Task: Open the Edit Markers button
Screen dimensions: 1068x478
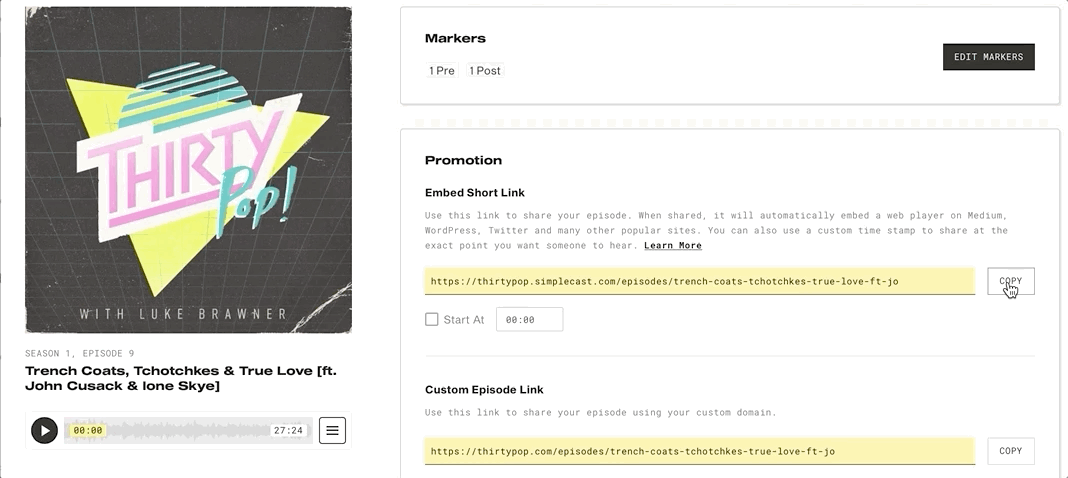Action: click(x=988, y=57)
